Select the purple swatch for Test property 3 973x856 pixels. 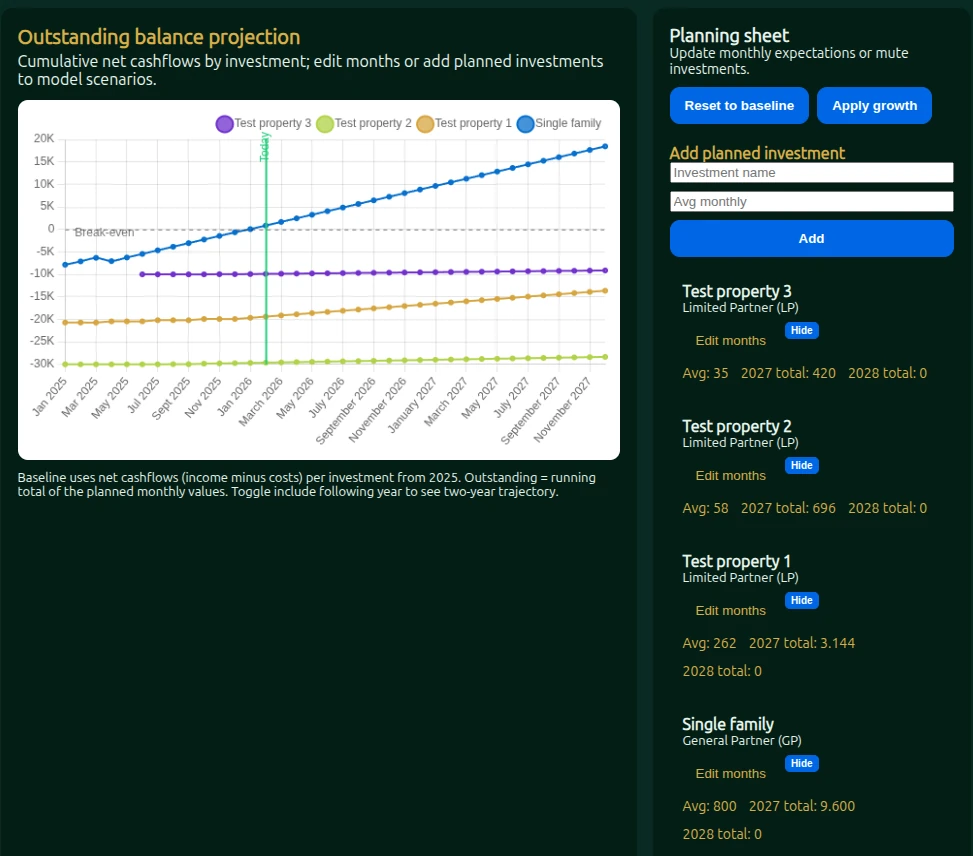224,123
